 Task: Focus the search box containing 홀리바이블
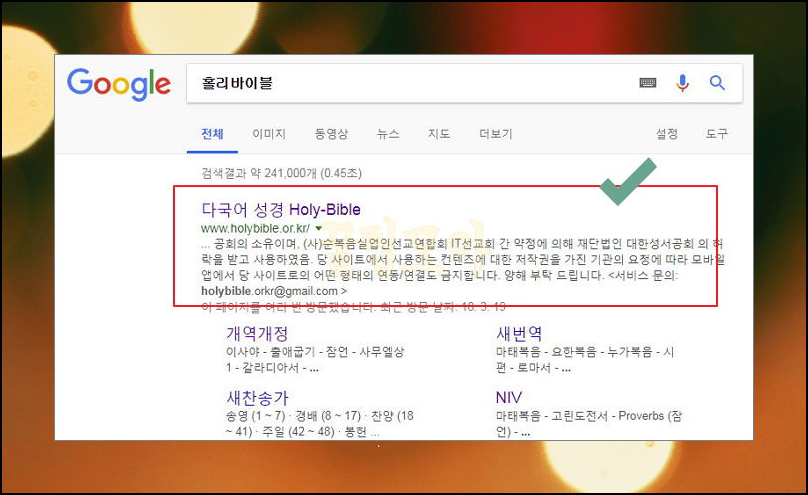click(464, 83)
